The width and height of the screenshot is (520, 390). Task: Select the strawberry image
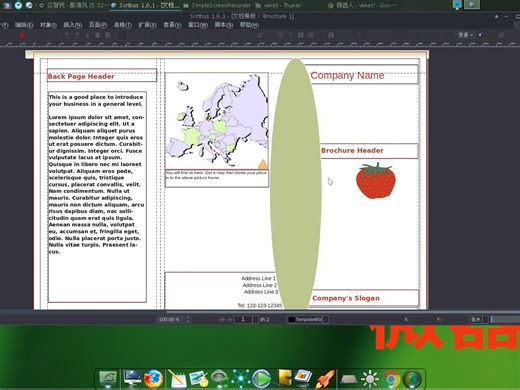(376, 181)
